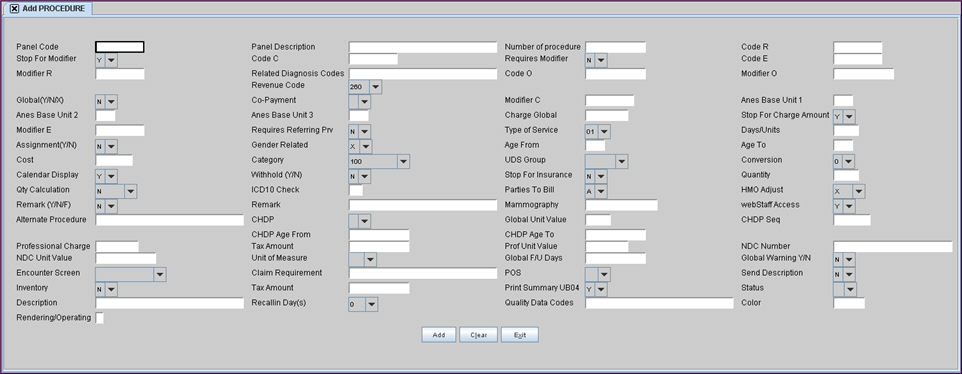Close the Add PROCEDURE tab icon
The image size is (962, 374).
point(15,9)
